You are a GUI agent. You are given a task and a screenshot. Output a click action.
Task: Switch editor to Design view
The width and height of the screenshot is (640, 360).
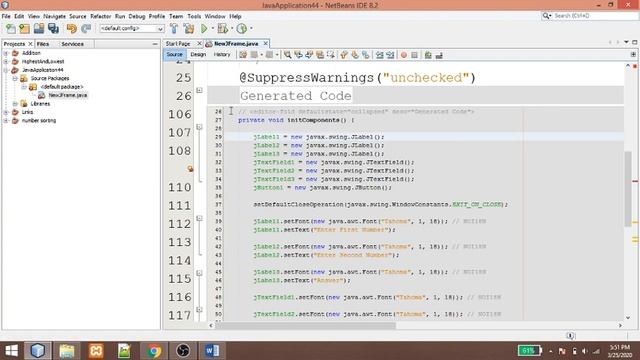point(198,54)
